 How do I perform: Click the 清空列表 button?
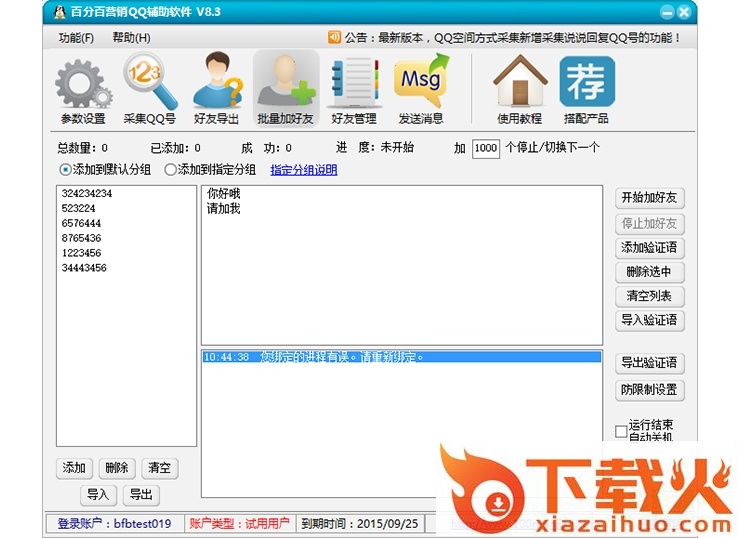pos(649,296)
